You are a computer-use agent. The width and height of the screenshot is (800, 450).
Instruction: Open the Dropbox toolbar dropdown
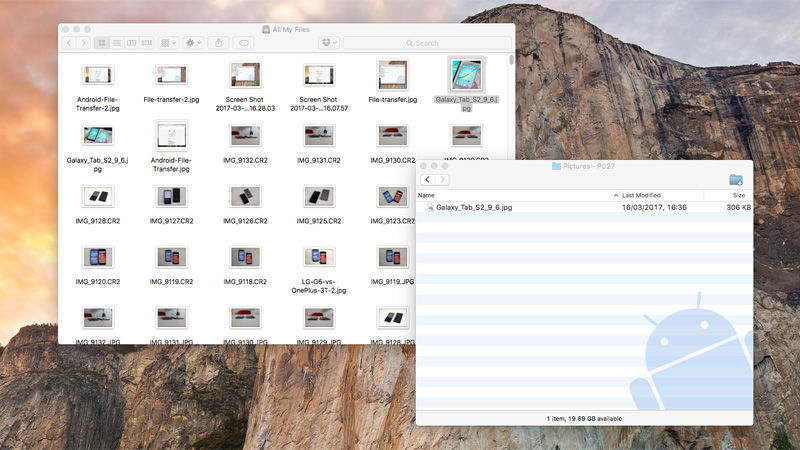329,43
